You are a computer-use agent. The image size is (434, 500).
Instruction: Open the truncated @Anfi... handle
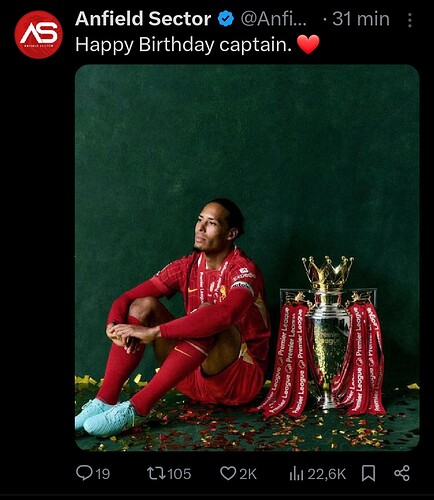[x=273, y=19]
